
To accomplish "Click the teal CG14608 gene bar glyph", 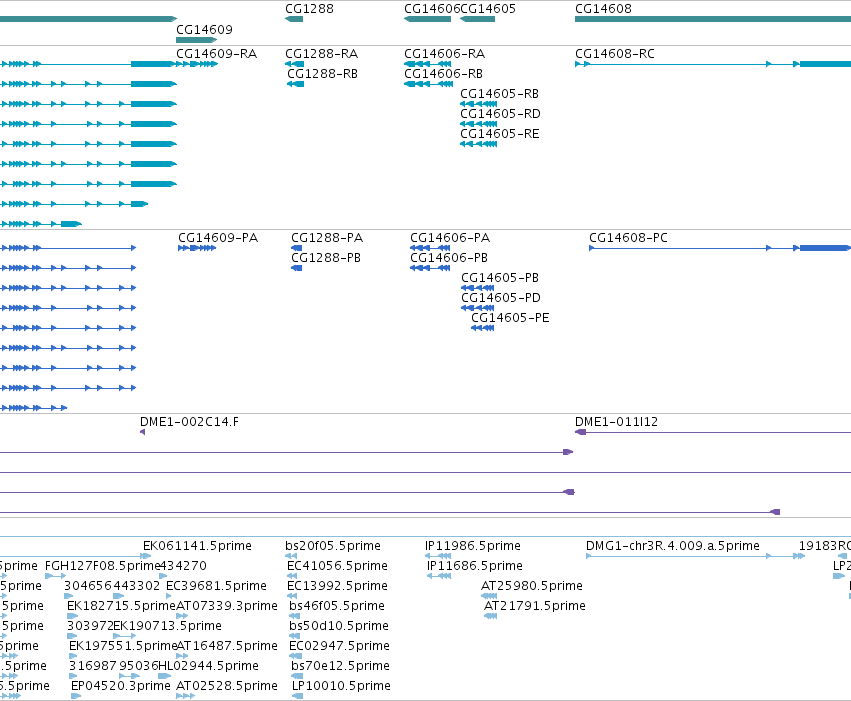I will [x=713, y=19].
